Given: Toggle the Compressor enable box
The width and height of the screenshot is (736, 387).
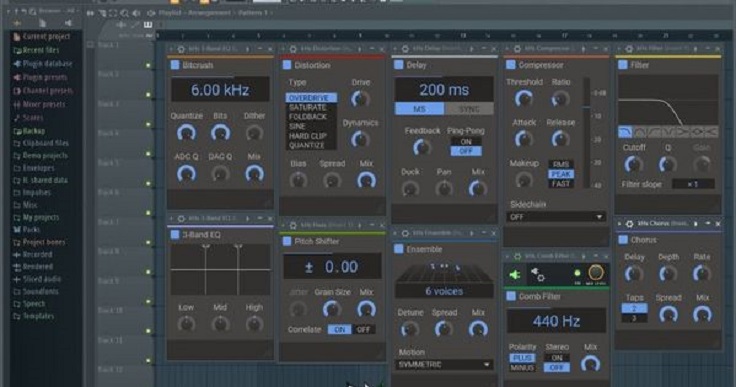Looking at the screenshot, I should (x=511, y=64).
